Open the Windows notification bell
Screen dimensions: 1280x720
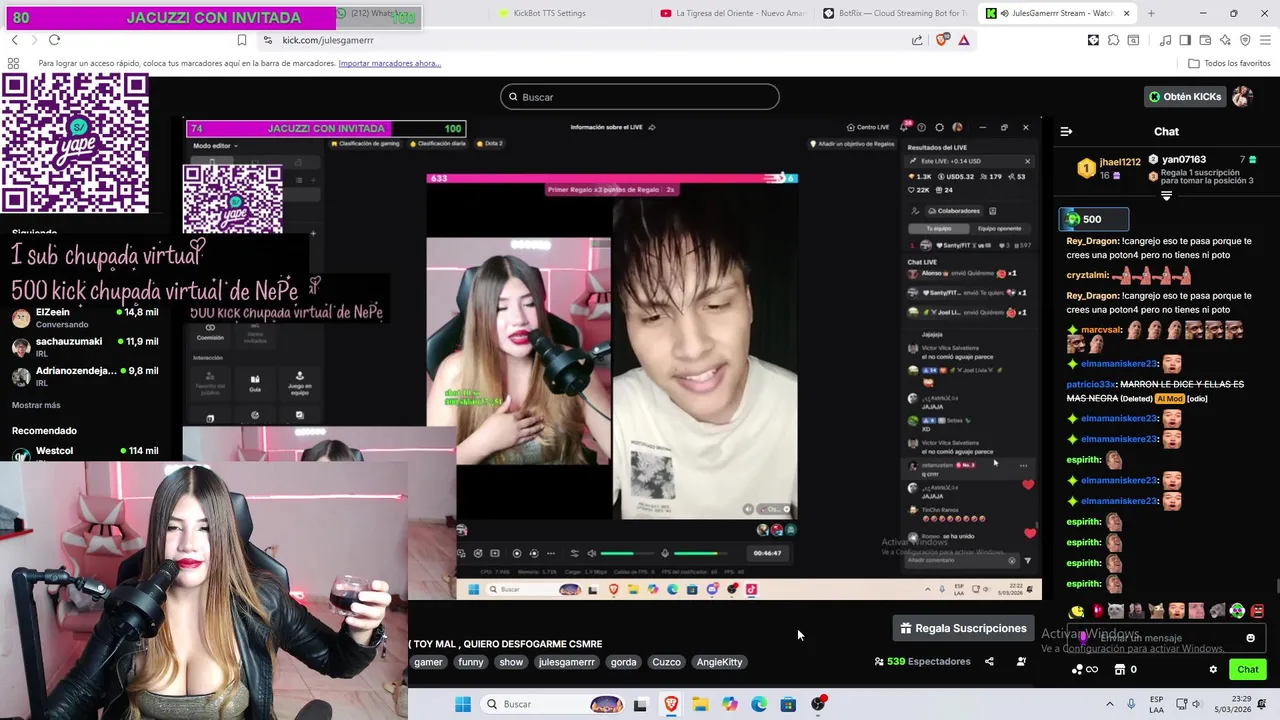click(x=1262, y=704)
